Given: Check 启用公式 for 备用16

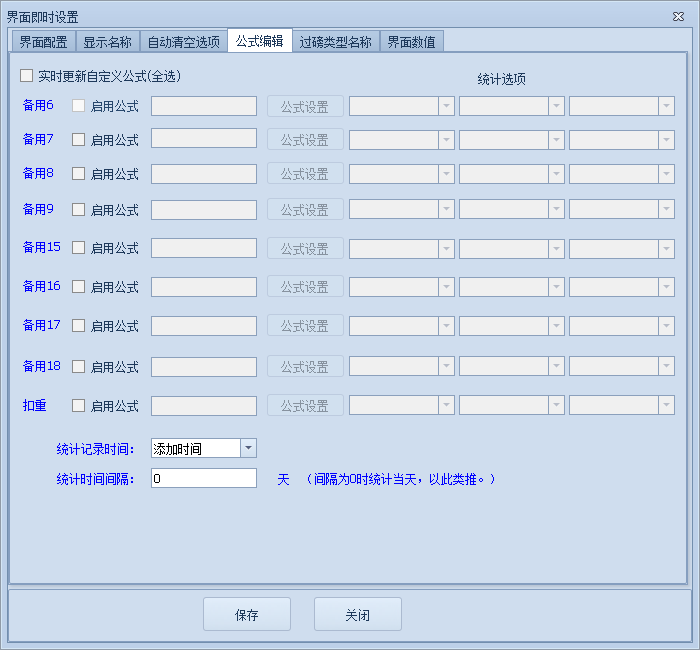Looking at the screenshot, I should (x=79, y=287).
